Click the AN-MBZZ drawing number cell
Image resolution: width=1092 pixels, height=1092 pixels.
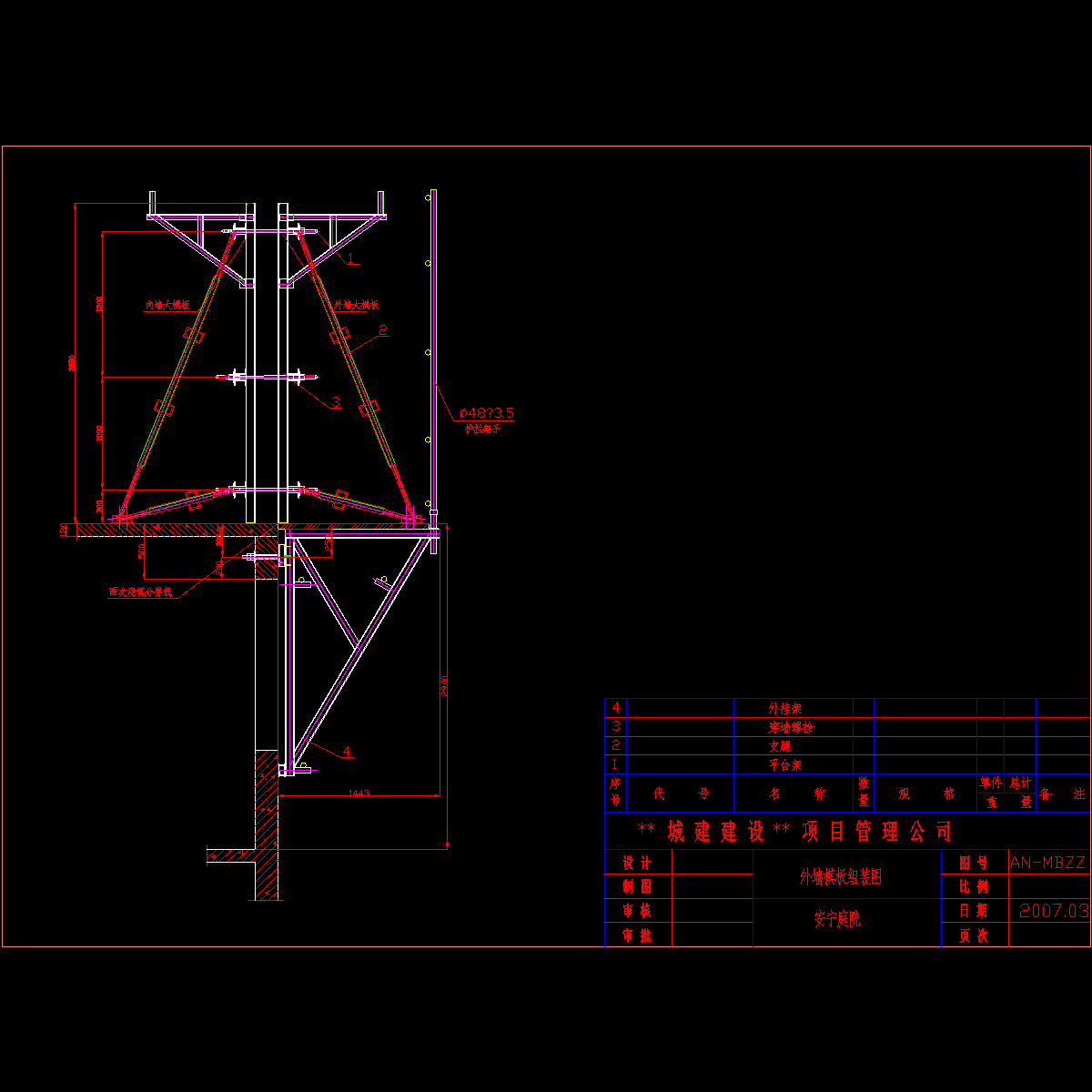pos(1048,863)
